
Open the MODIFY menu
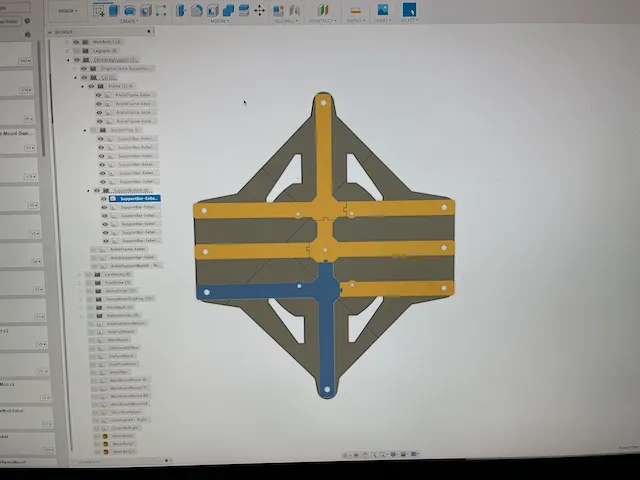click(220, 21)
